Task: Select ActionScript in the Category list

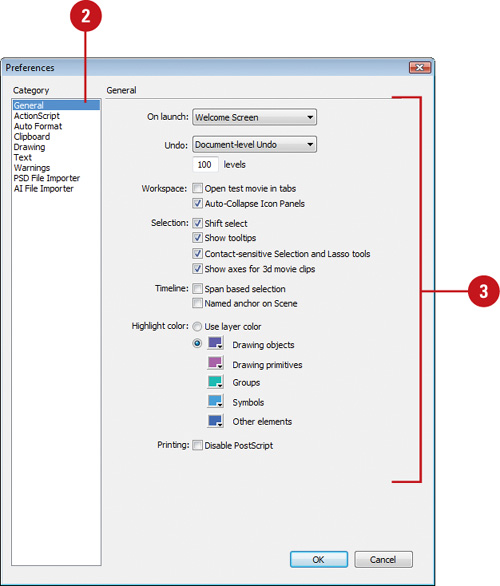Action: point(37,116)
